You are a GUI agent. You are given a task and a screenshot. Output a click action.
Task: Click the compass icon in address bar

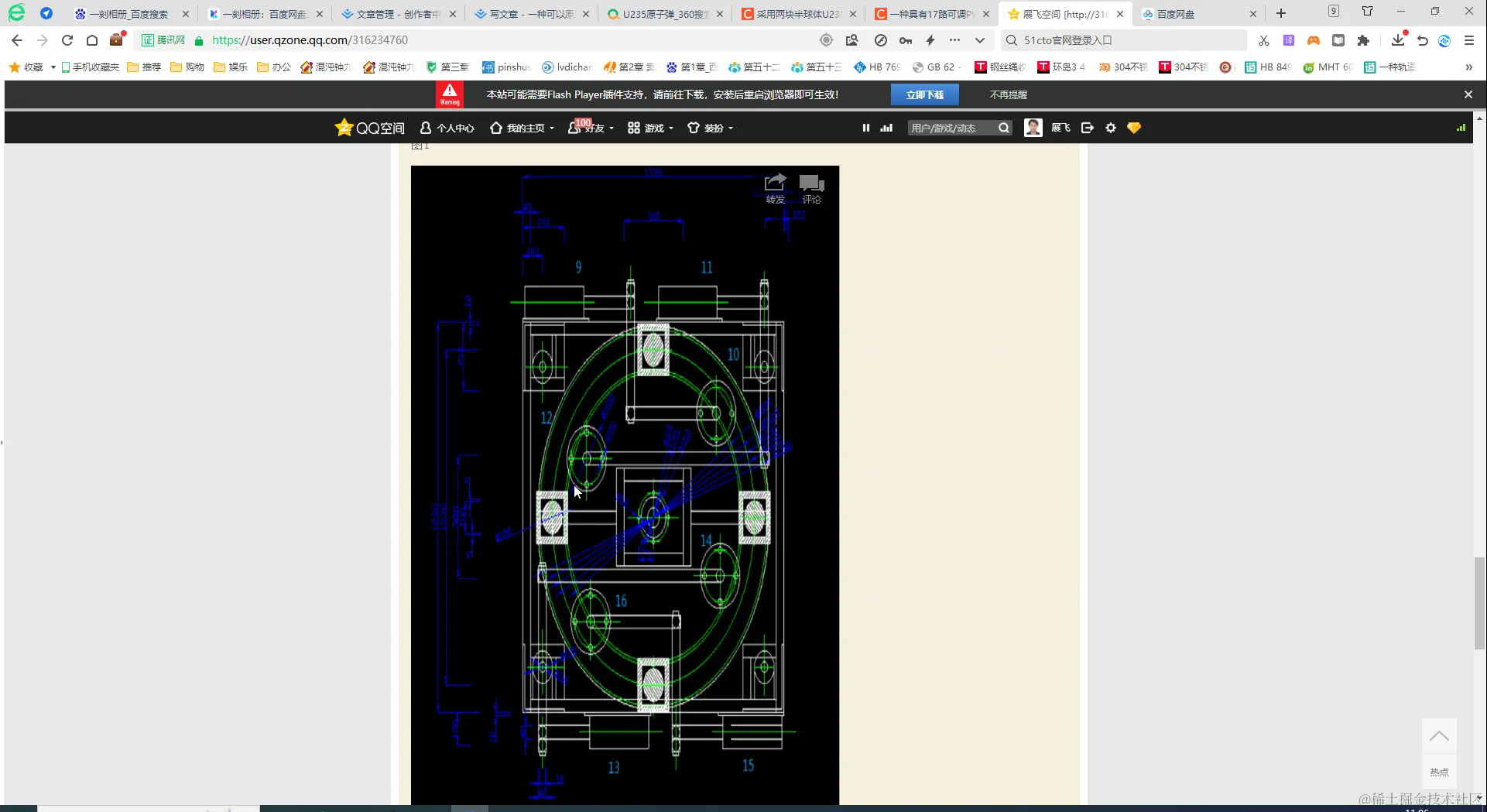coord(881,40)
